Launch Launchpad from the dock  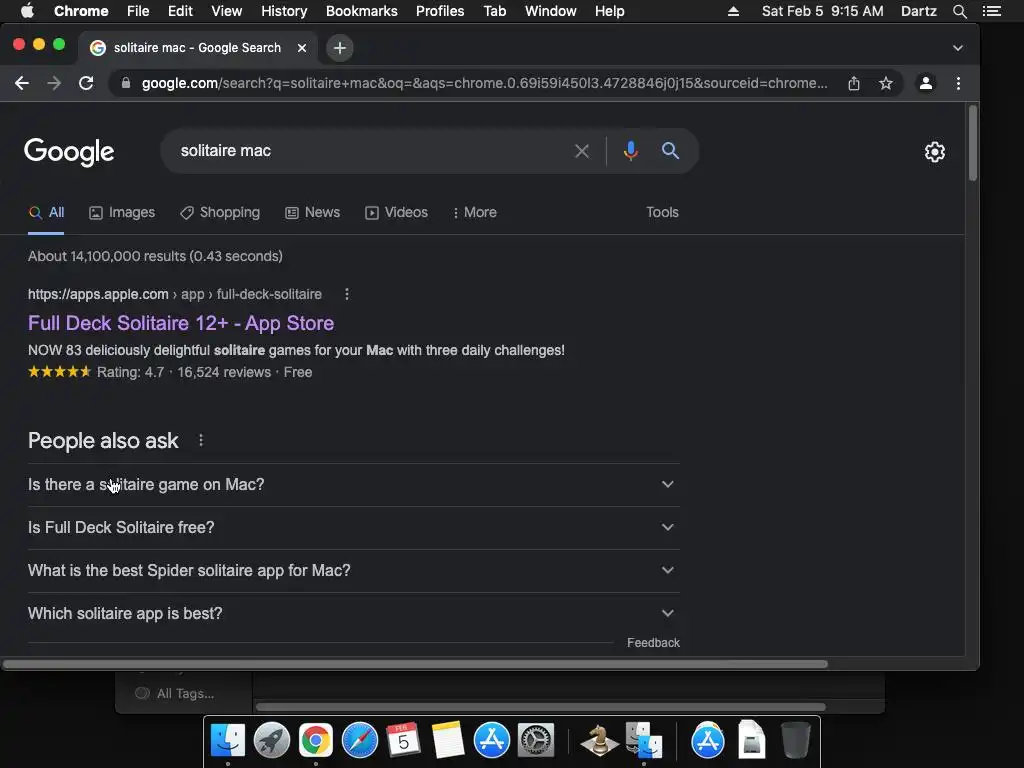click(x=272, y=741)
